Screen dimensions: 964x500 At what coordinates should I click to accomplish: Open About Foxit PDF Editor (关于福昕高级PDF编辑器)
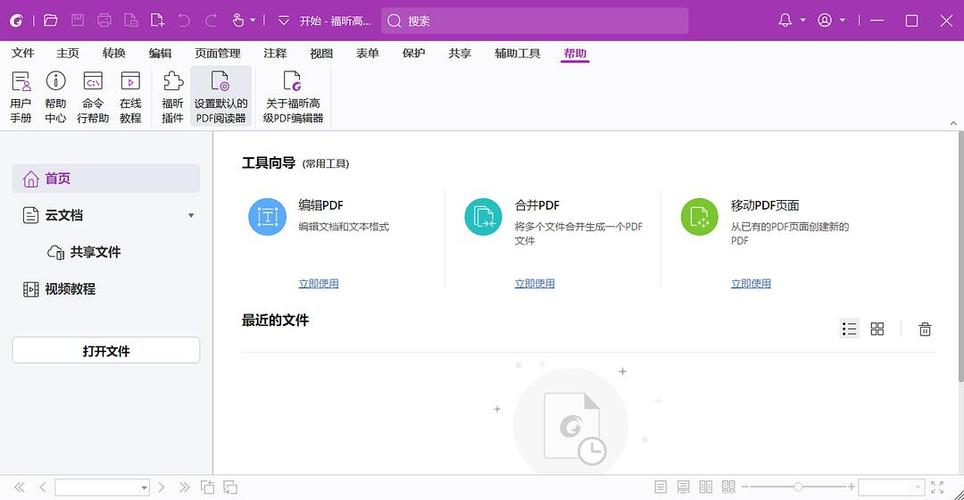point(293,97)
